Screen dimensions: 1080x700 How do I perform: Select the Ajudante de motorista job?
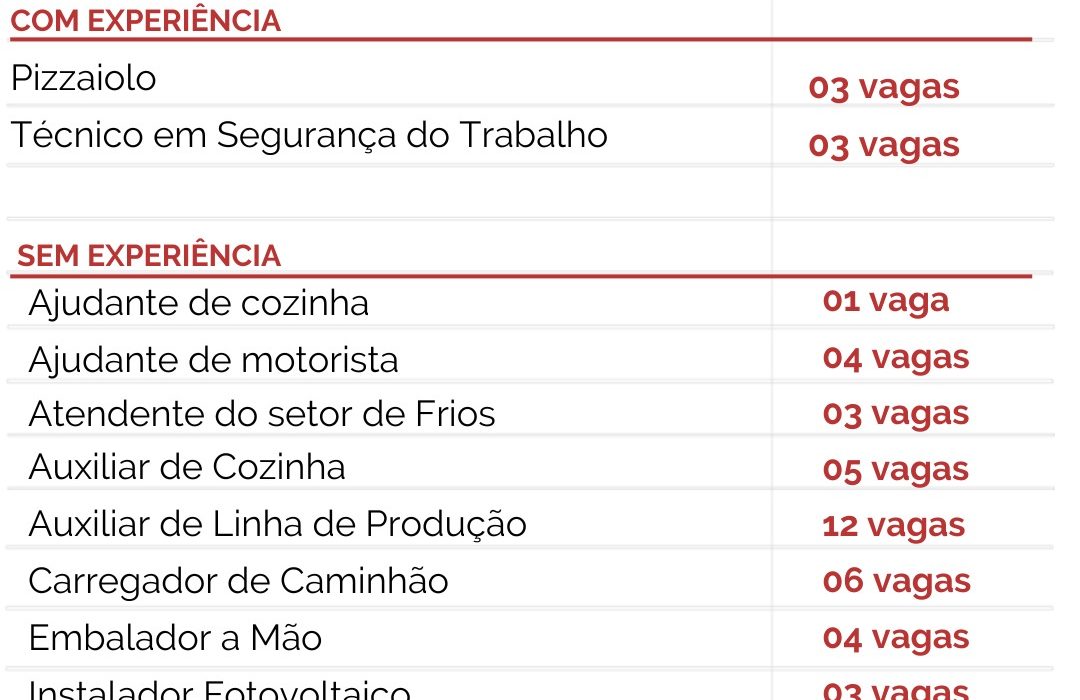click(214, 359)
